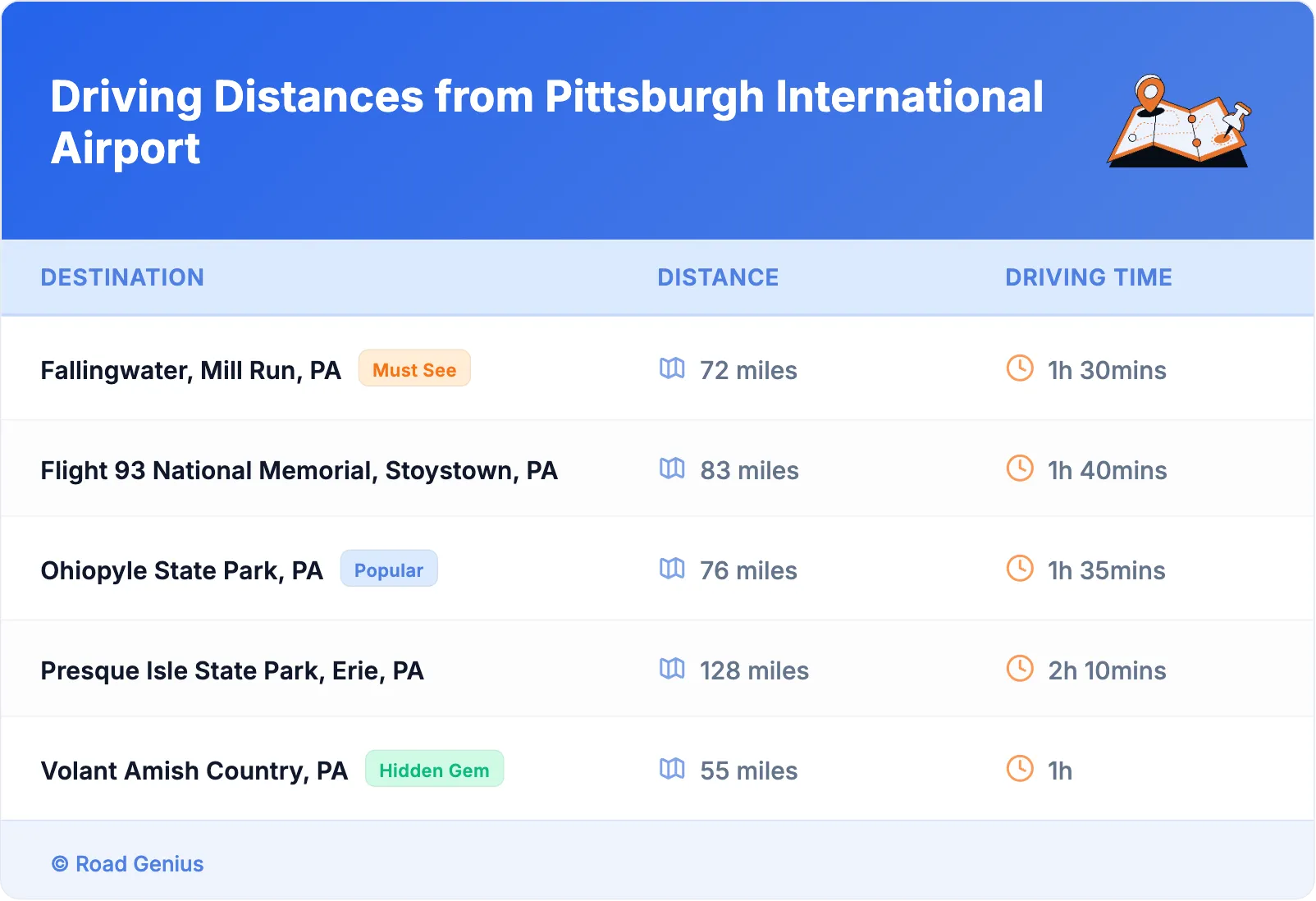Image resolution: width=1316 pixels, height=901 pixels.
Task: Click the 76 miles distance value
Action: tap(748, 571)
